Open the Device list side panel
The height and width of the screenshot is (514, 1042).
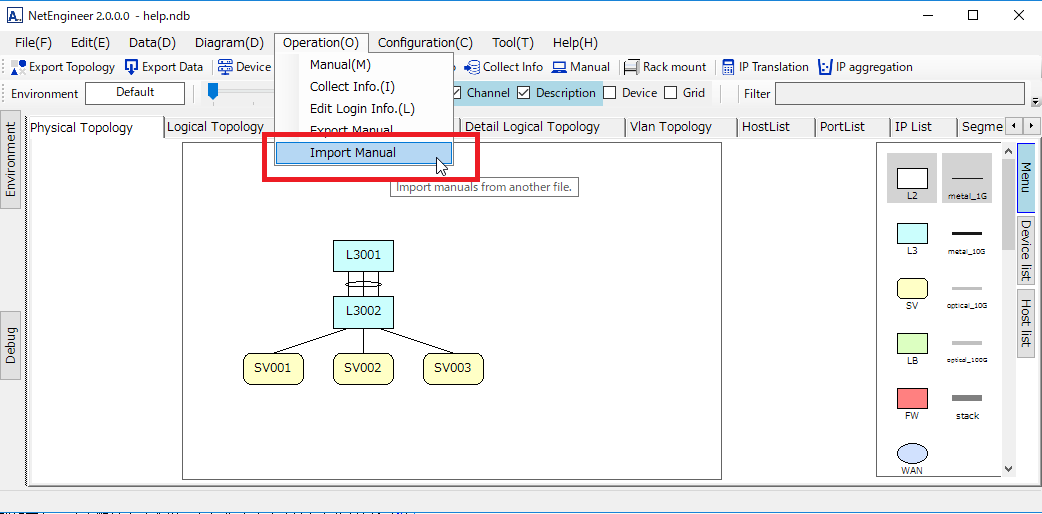tap(1026, 251)
